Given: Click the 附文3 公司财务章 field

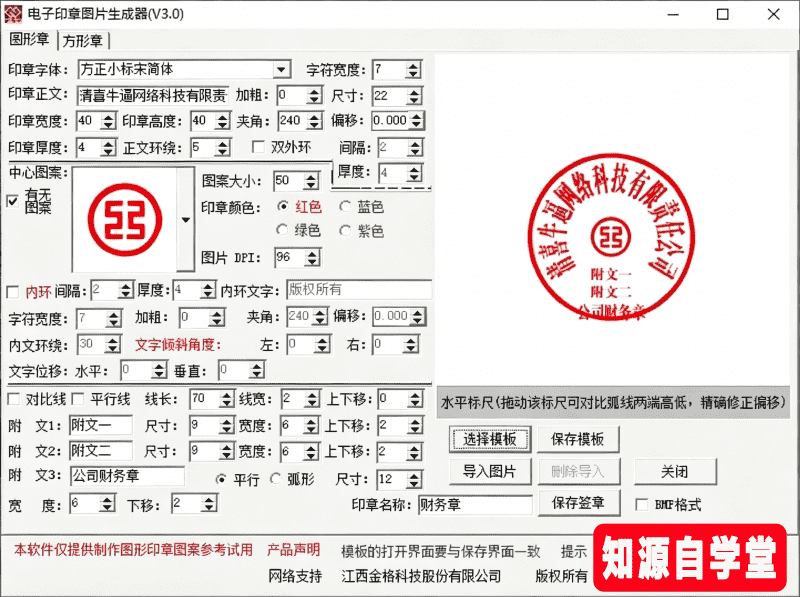Looking at the screenshot, I should point(127,476).
